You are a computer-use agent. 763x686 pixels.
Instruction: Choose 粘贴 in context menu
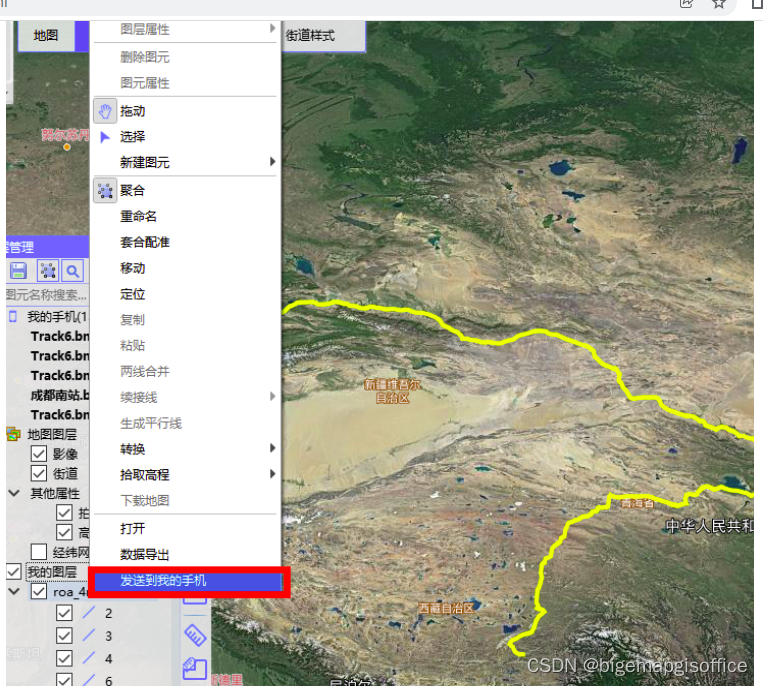pyautogui.click(x=185, y=345)
